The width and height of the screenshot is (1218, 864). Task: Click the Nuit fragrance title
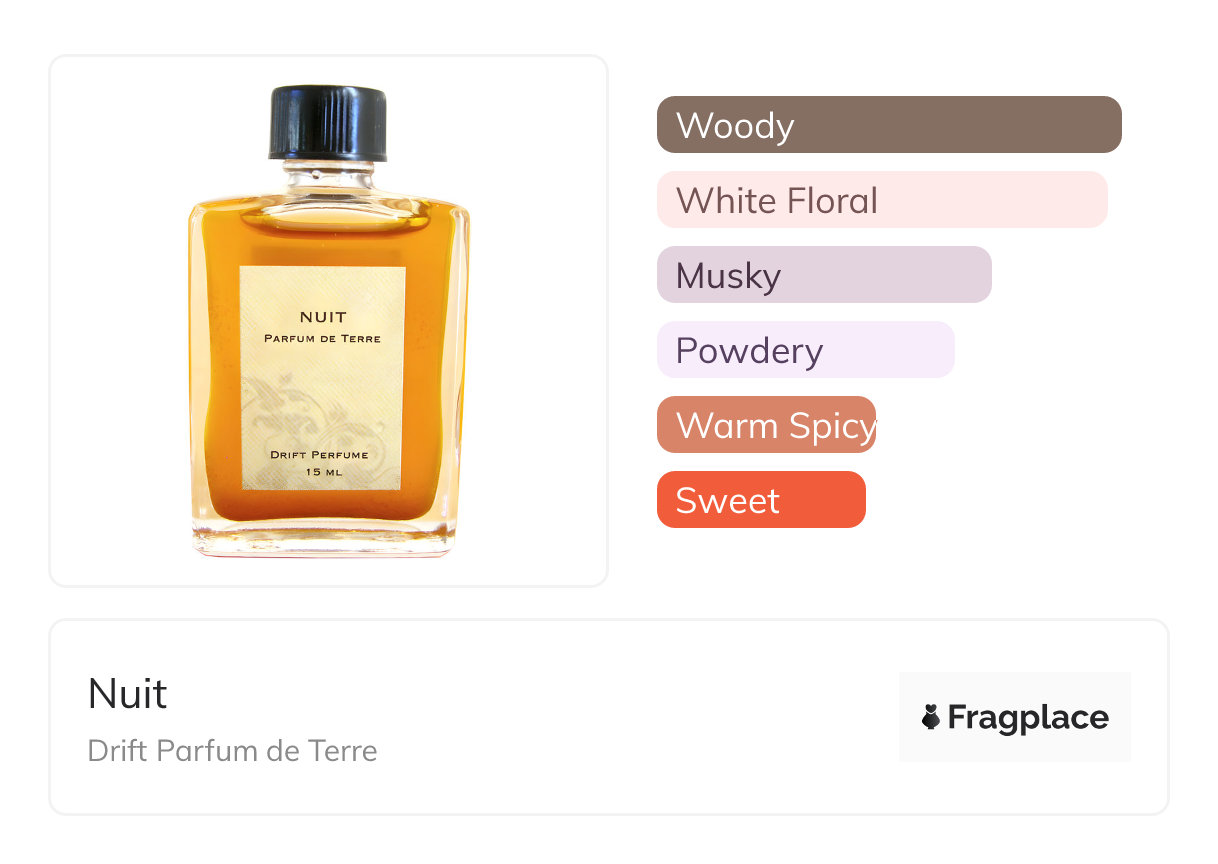[128, 693]
